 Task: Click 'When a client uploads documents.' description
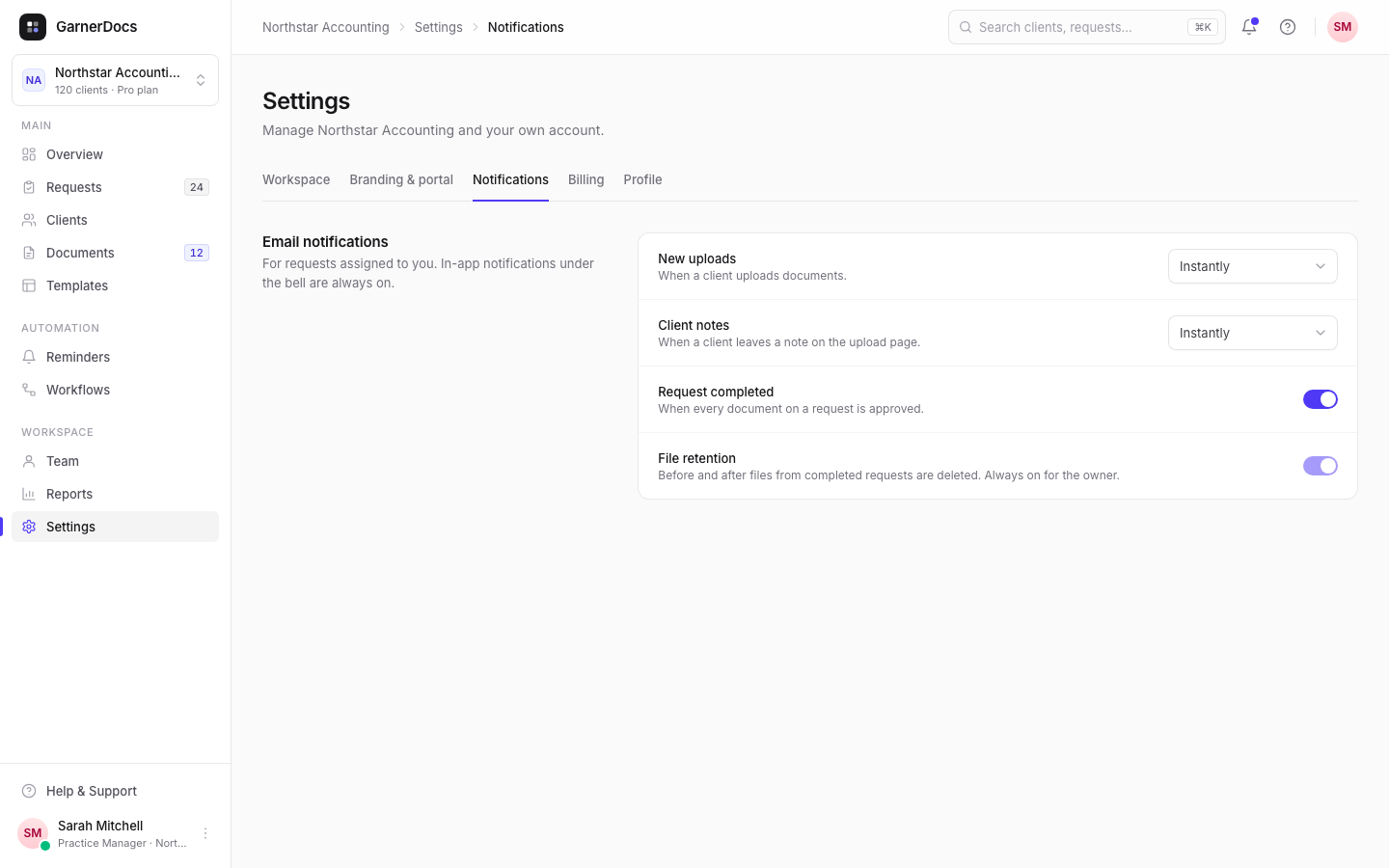[x=752, y=276]
